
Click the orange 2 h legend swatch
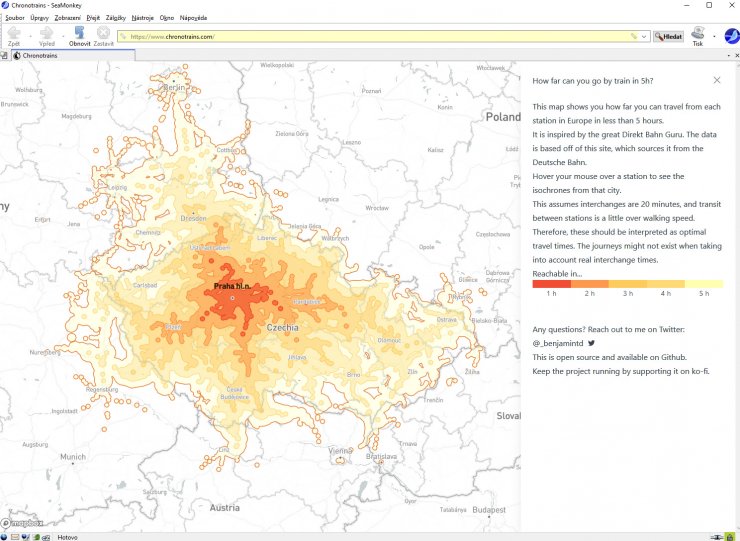(589, 284)
